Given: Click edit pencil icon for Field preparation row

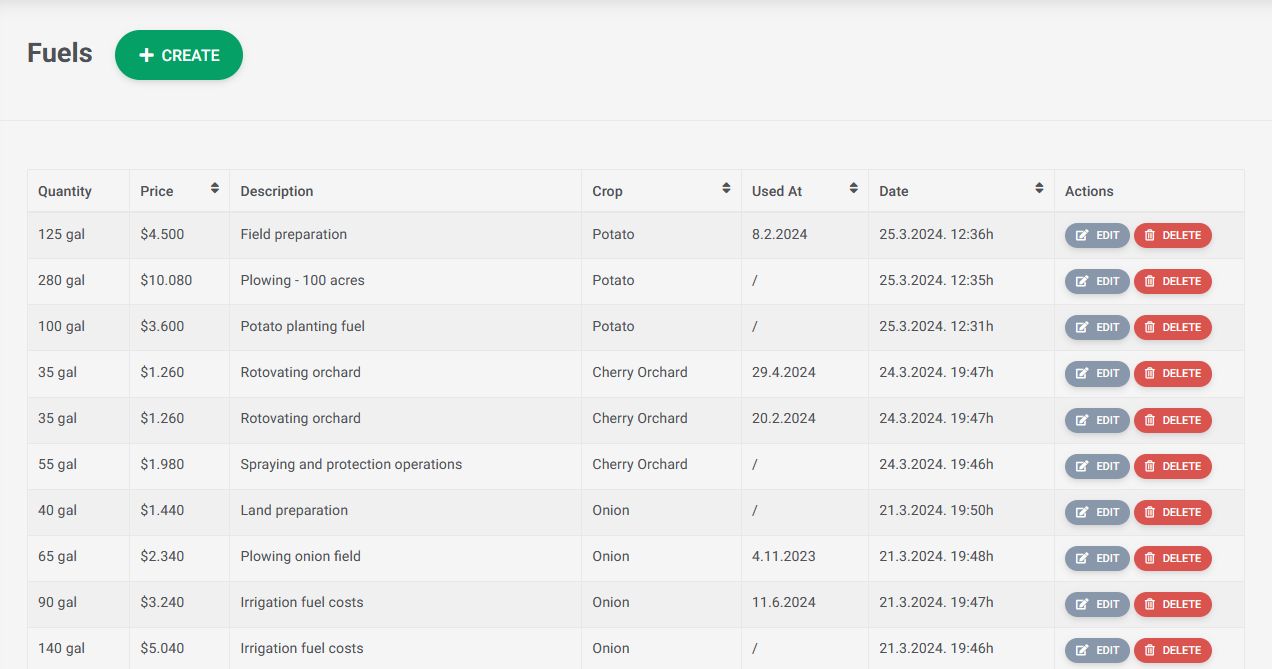Looking at the screenshot, I should [1082, 235].
